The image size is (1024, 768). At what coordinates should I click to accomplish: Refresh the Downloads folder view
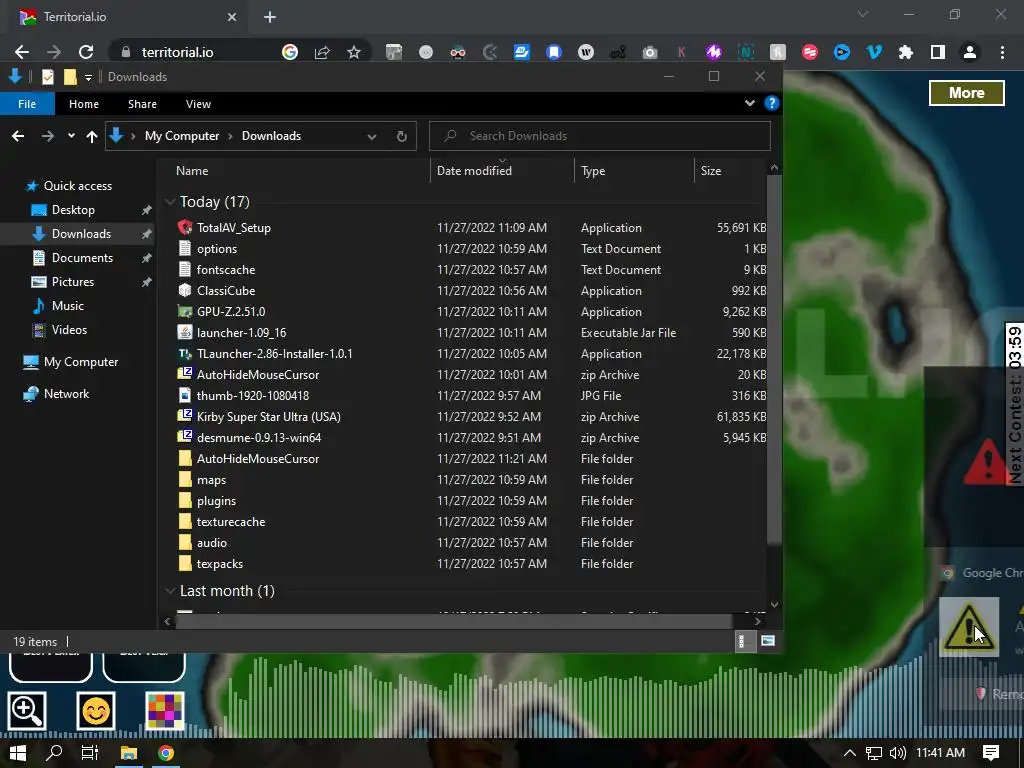point(402,136)
